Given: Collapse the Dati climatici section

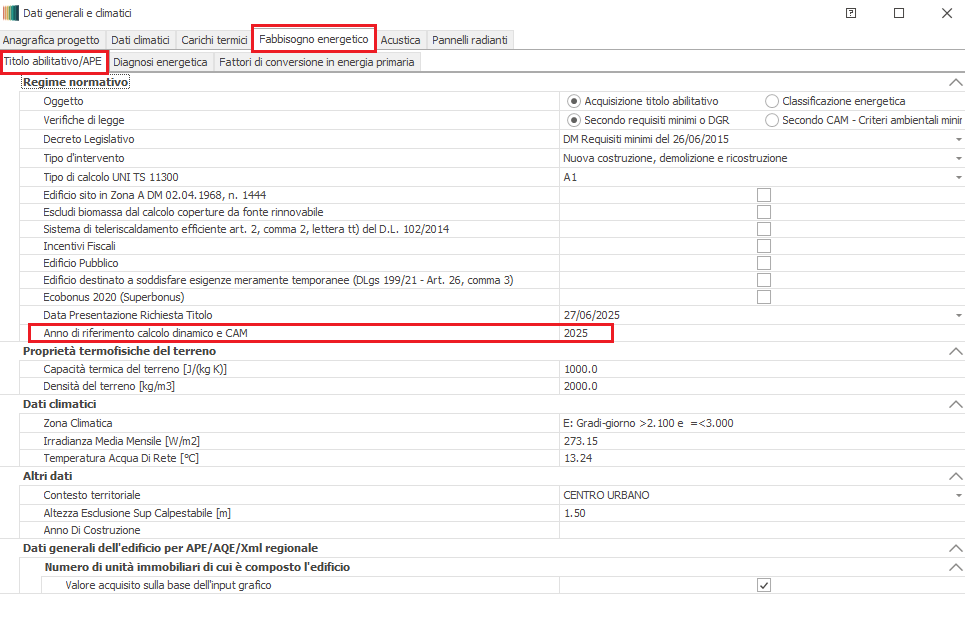Looking at the screenshot, I should click(955, 405).
